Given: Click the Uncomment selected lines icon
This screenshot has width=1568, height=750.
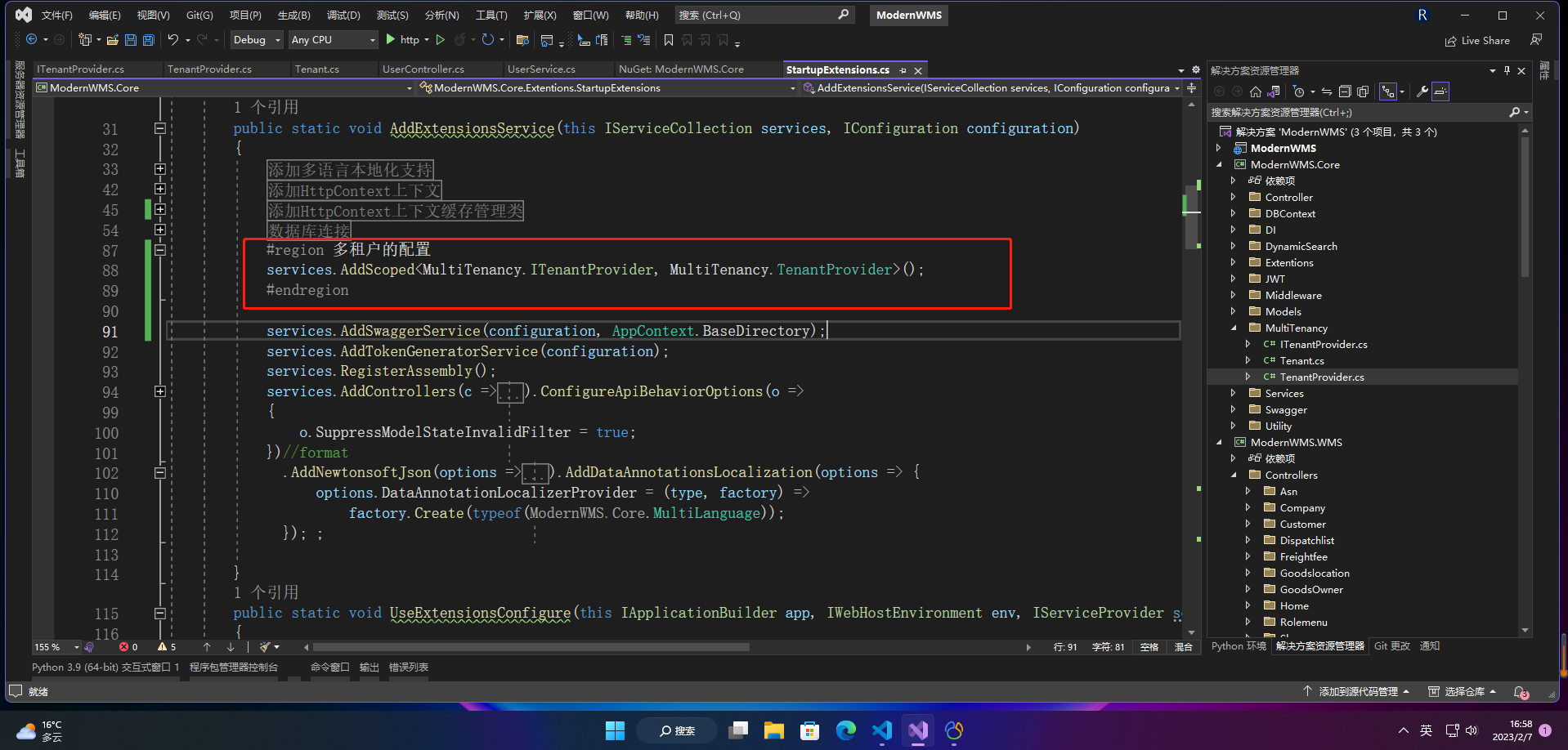Looking at the screenshot, I should tap(644, 39).
